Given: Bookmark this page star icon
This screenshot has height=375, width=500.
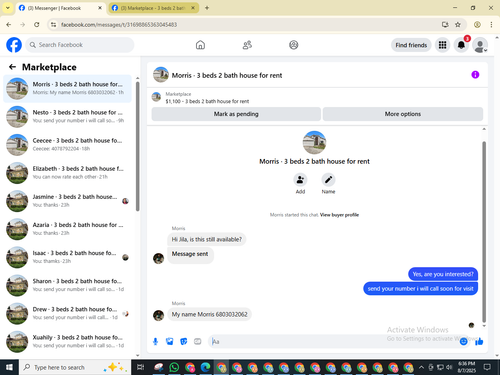Looking at the screenshot, I should pyautogui.click(x=458, y=25).
